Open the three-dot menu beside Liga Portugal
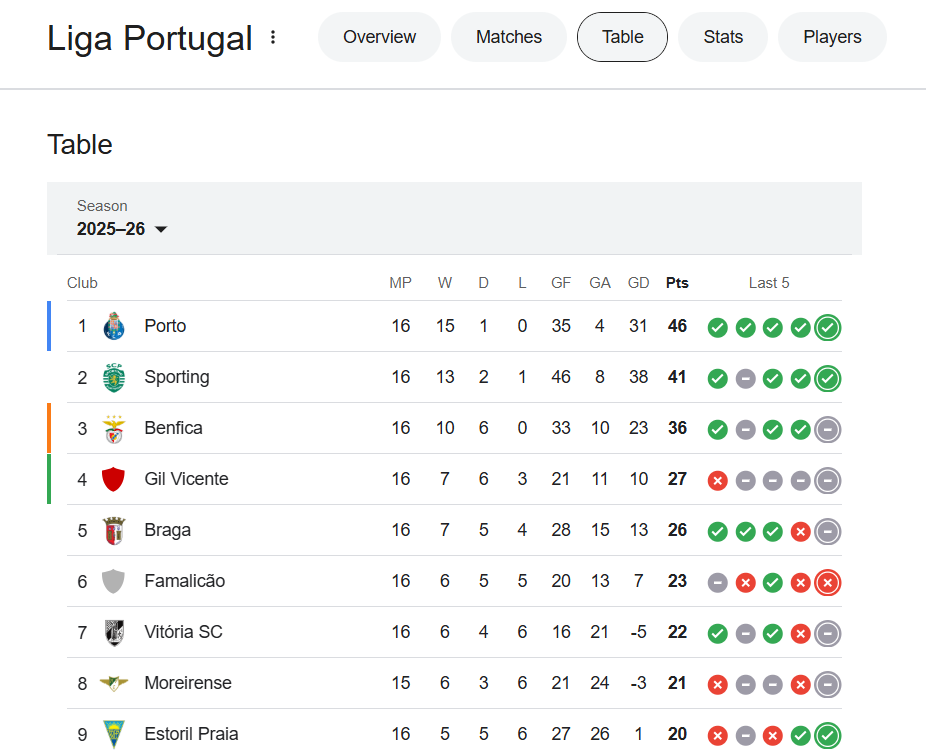 point(273,38)
